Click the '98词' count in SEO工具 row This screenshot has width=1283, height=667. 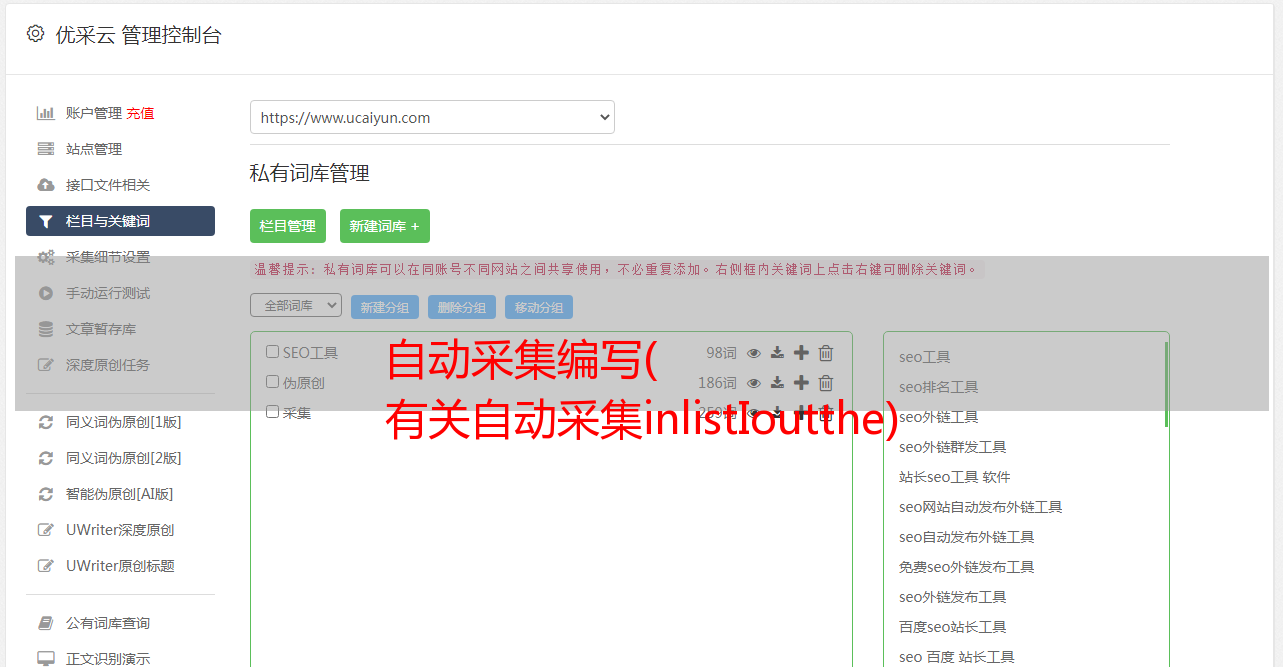tap(721, 353)
